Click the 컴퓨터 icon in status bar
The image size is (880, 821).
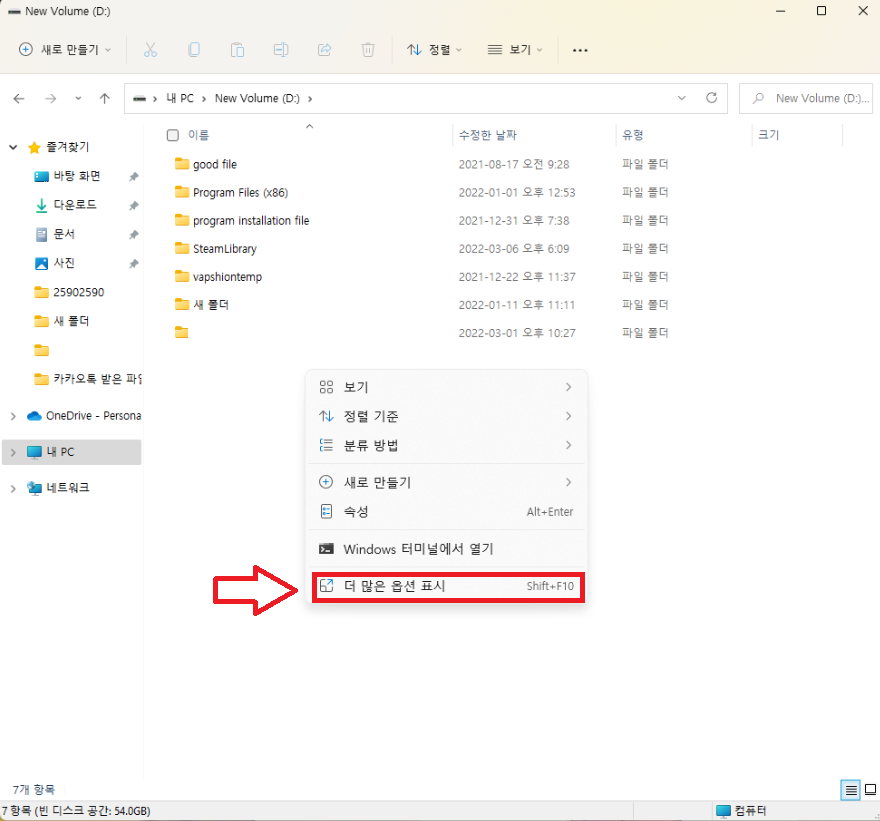coord(723,811)
